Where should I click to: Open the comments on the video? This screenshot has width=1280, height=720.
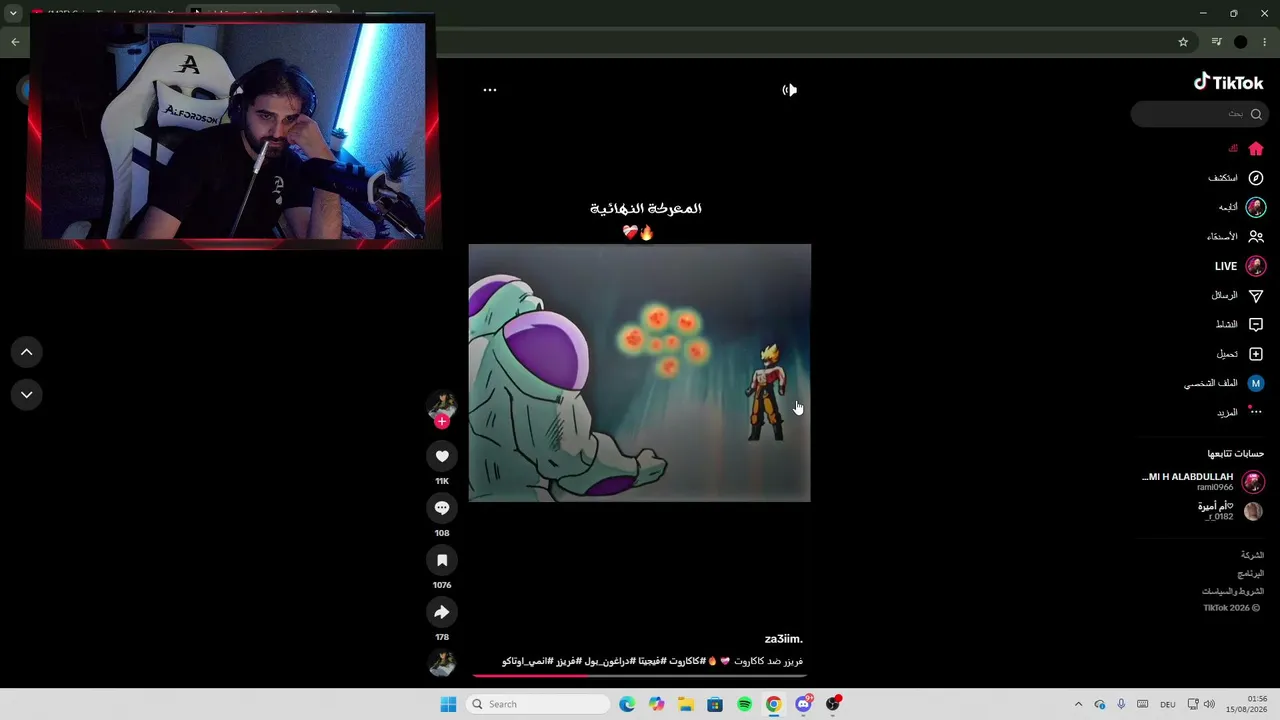pos(442,508)
